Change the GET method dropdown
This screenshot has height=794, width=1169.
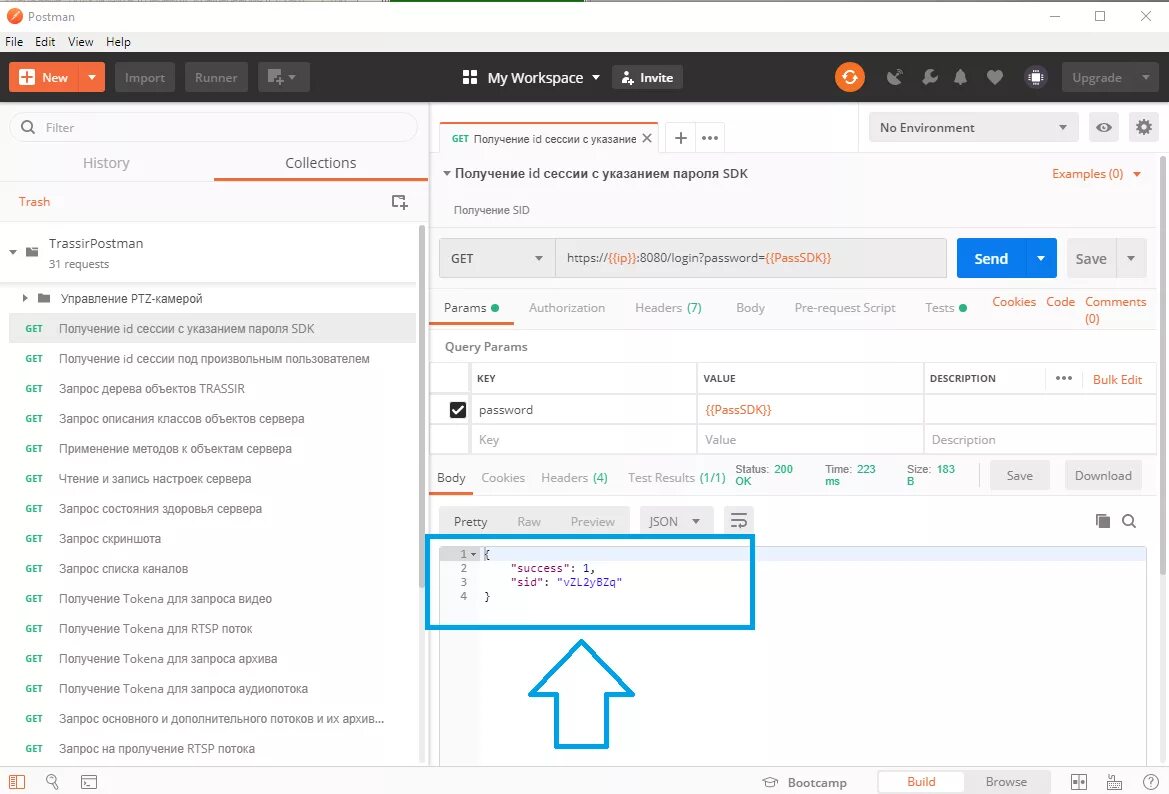[x=497, y=258]
